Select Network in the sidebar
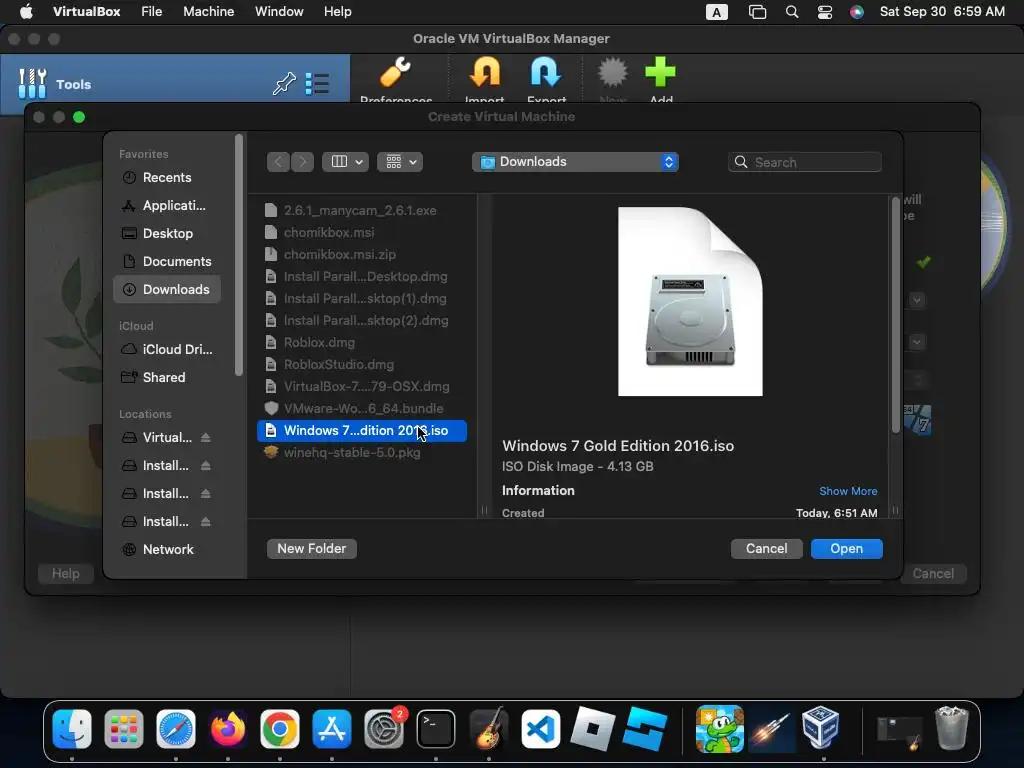 click(x=167, y=550)
